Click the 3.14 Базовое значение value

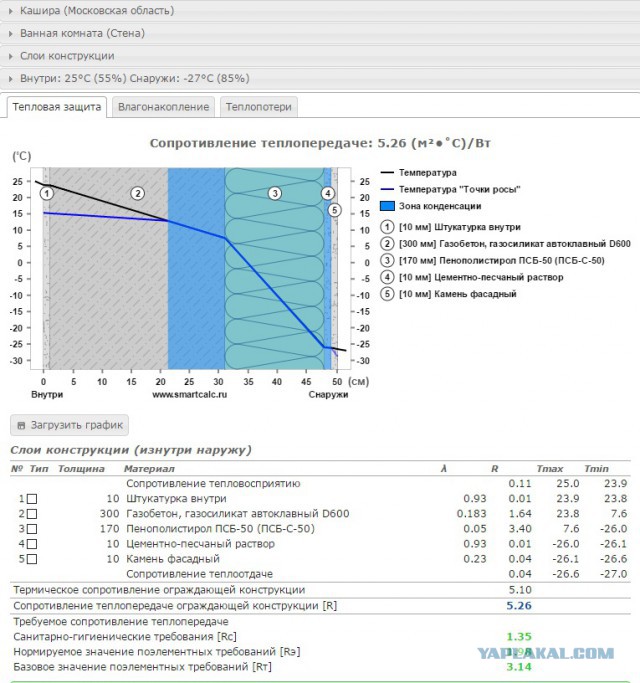point(519,667)
